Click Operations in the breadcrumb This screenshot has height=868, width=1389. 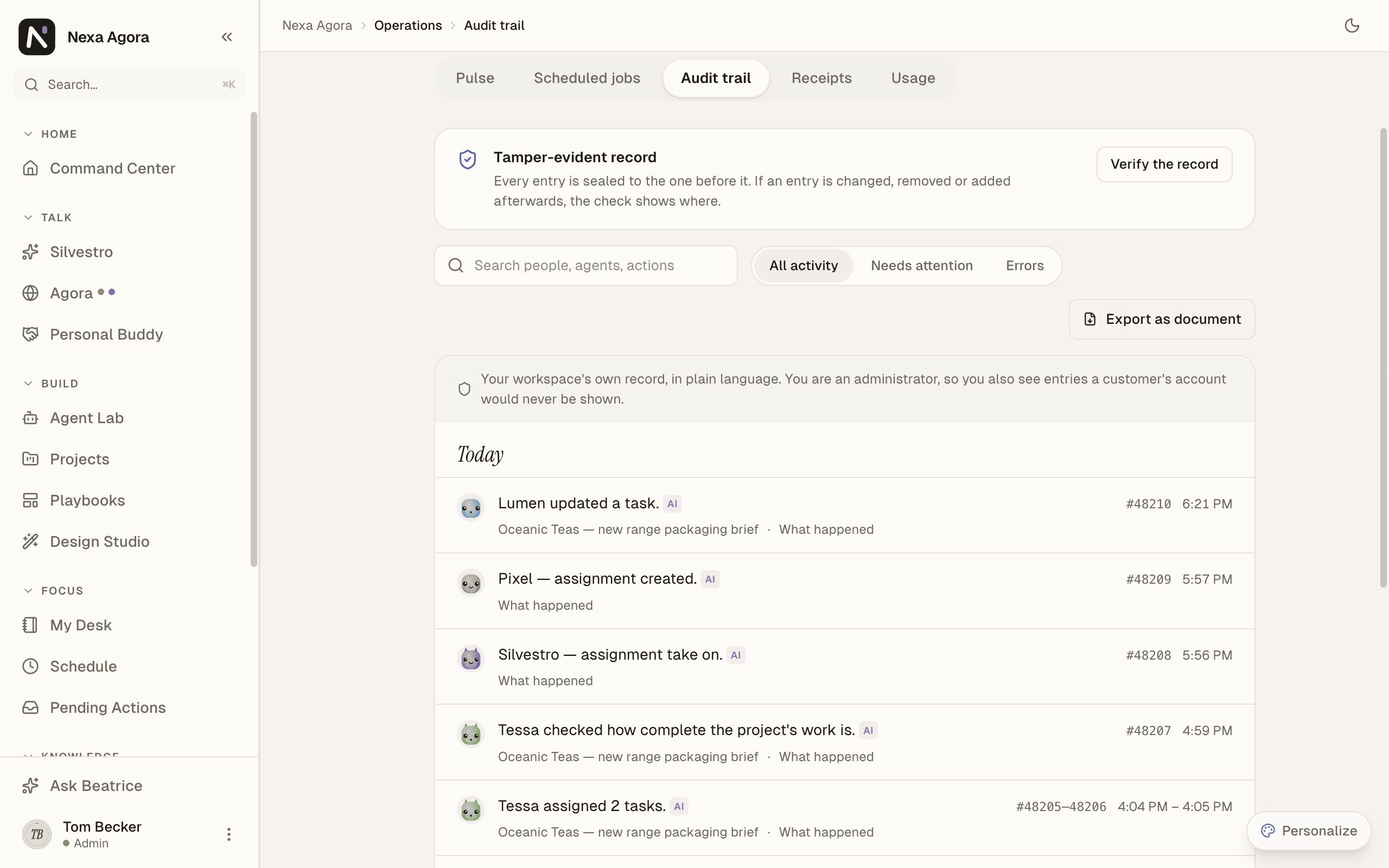(x=408, y=25)
